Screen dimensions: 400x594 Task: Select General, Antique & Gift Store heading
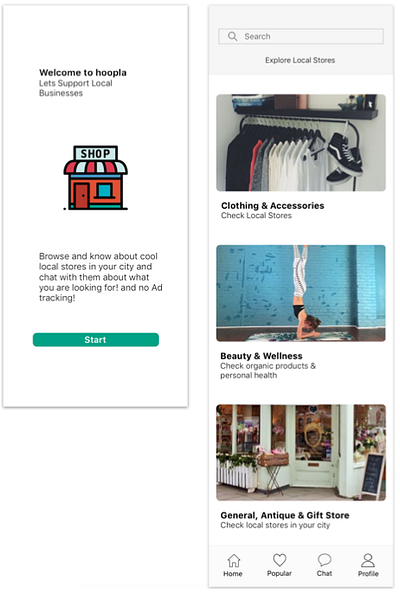pos(285,515)
